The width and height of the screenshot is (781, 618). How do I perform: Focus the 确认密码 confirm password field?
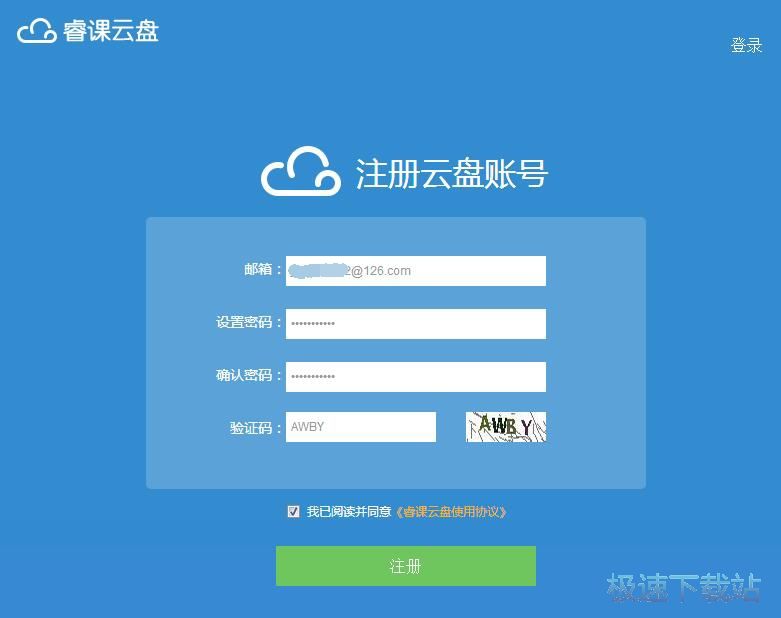pyautogui.click(x=415, y=376)
